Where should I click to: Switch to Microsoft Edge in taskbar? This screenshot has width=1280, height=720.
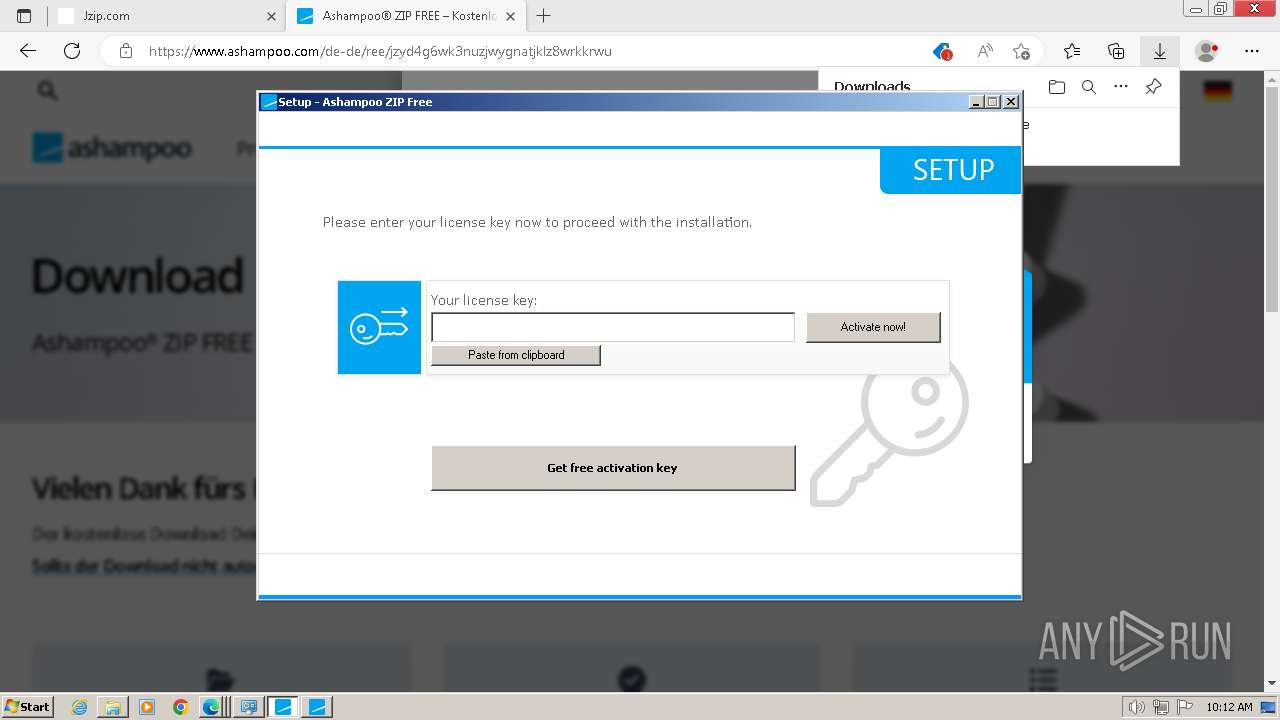[x=213, y=707]
